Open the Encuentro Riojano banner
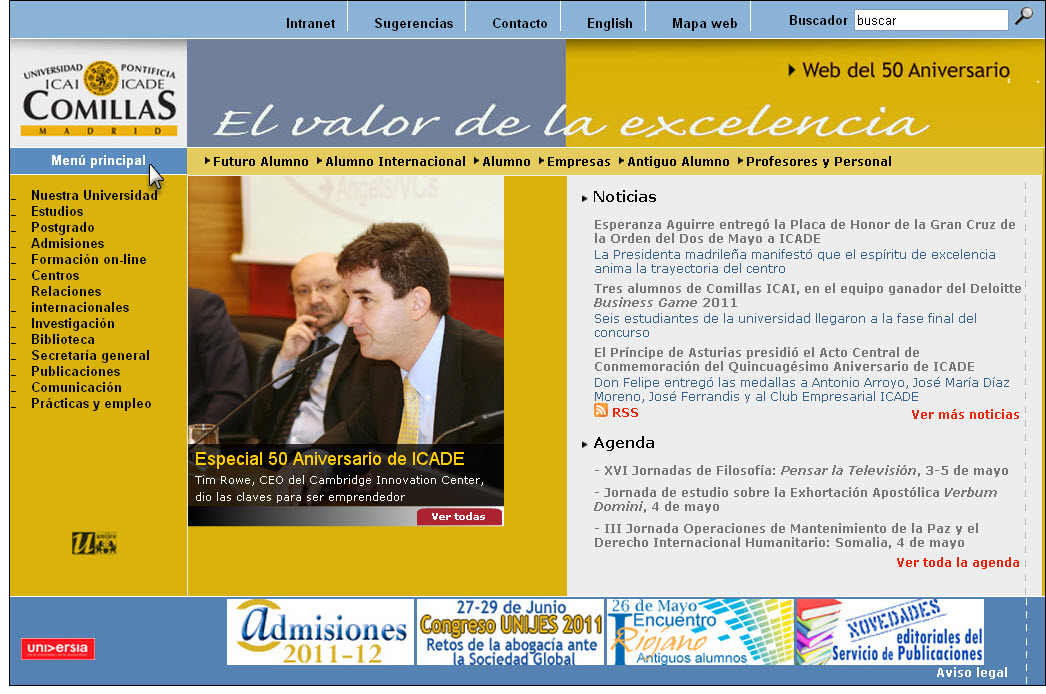This screenshot has height=694, width=1046. (700, 632)
